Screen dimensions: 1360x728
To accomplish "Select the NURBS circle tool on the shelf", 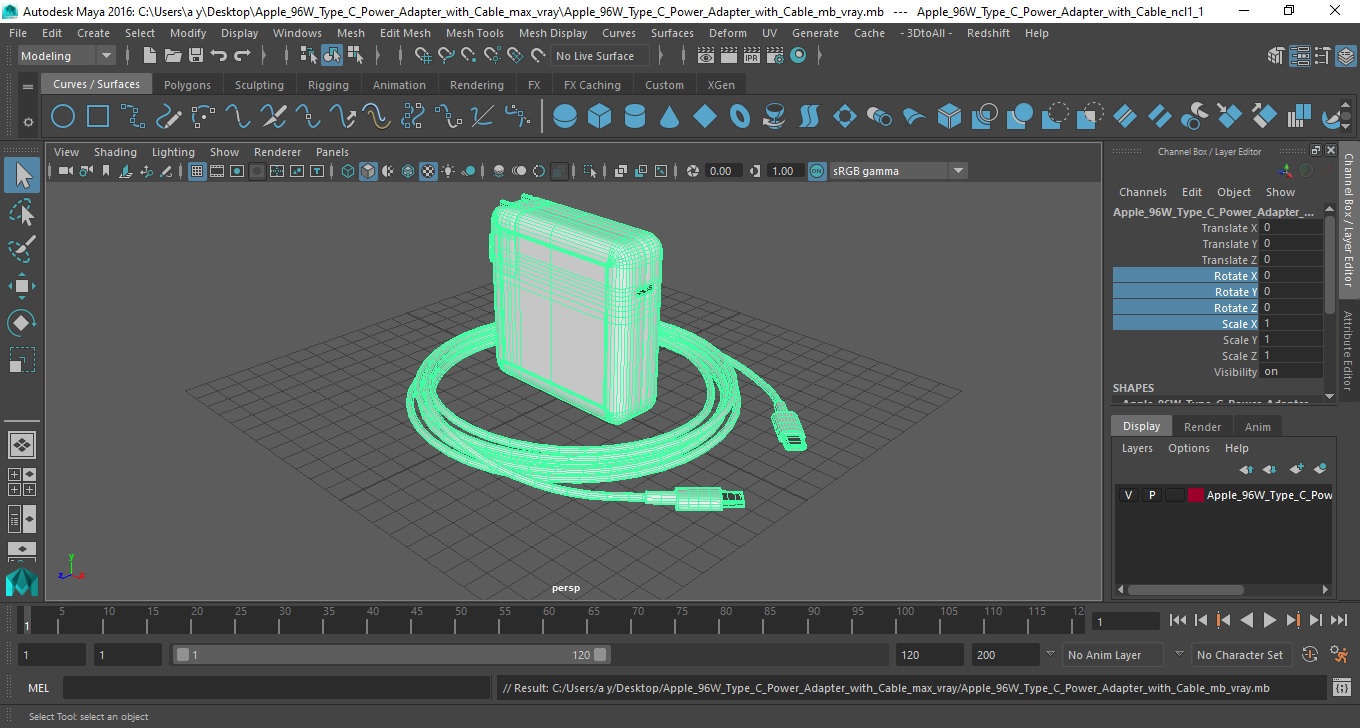I will coord(63,117).
